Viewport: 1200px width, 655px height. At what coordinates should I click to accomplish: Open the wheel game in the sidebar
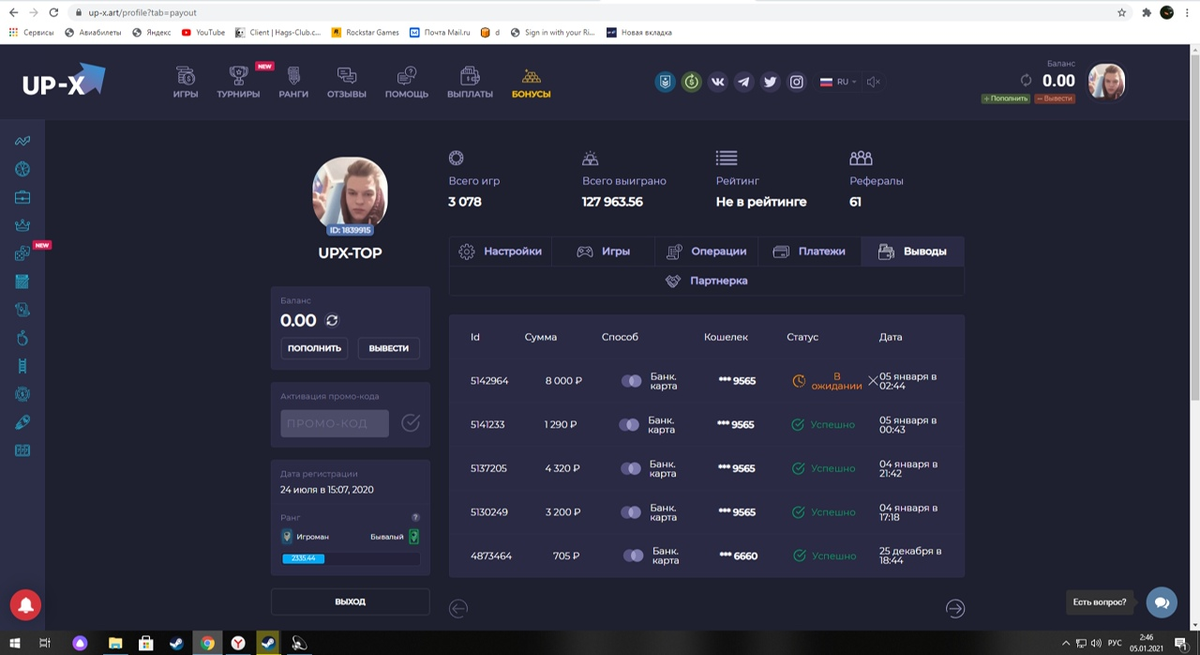pyautogui.click(x=22, y=169)
